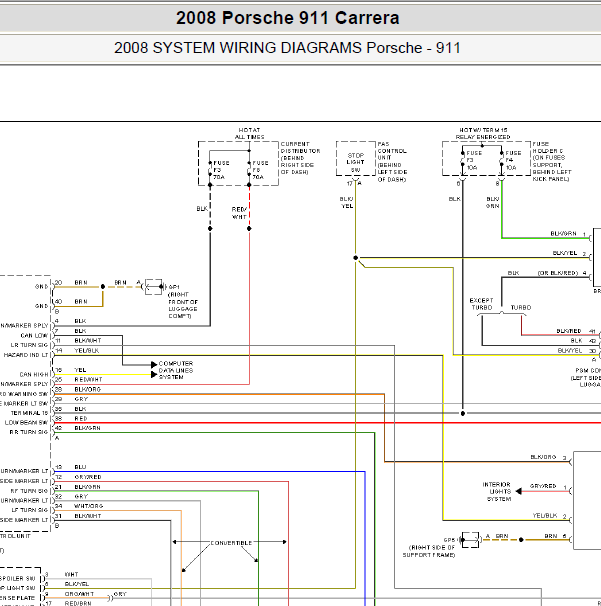
Task: Click the "CAN HIGH" pin label
Action: (x=34, y=374)
